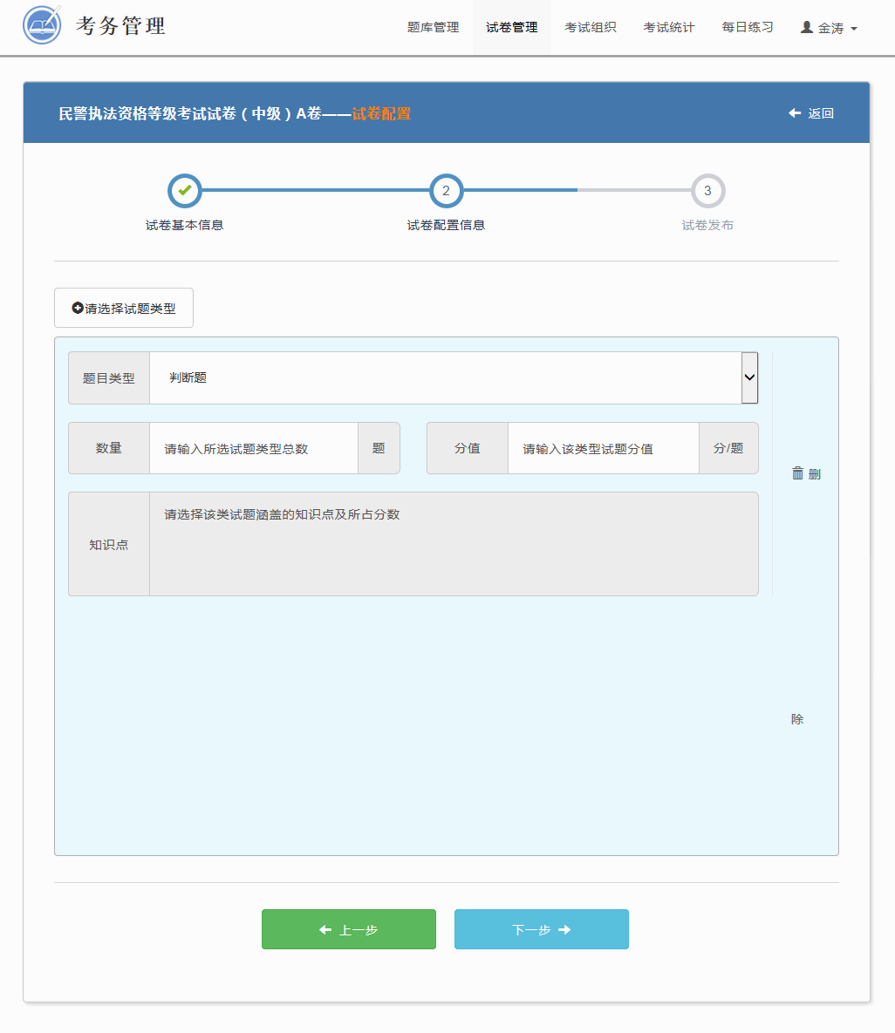Click the user avatar icon beside 金涛
Screen dimensions: 895x1033
pyautogui.click(x=807, y=28)
